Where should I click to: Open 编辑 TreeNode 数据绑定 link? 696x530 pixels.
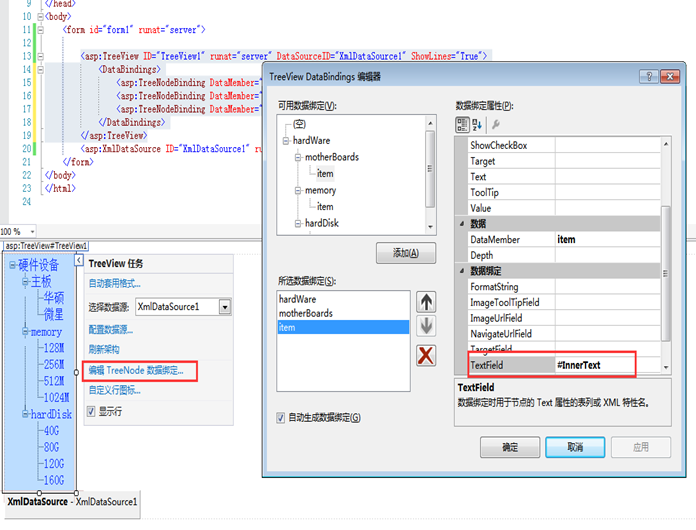tap(135, 370)
